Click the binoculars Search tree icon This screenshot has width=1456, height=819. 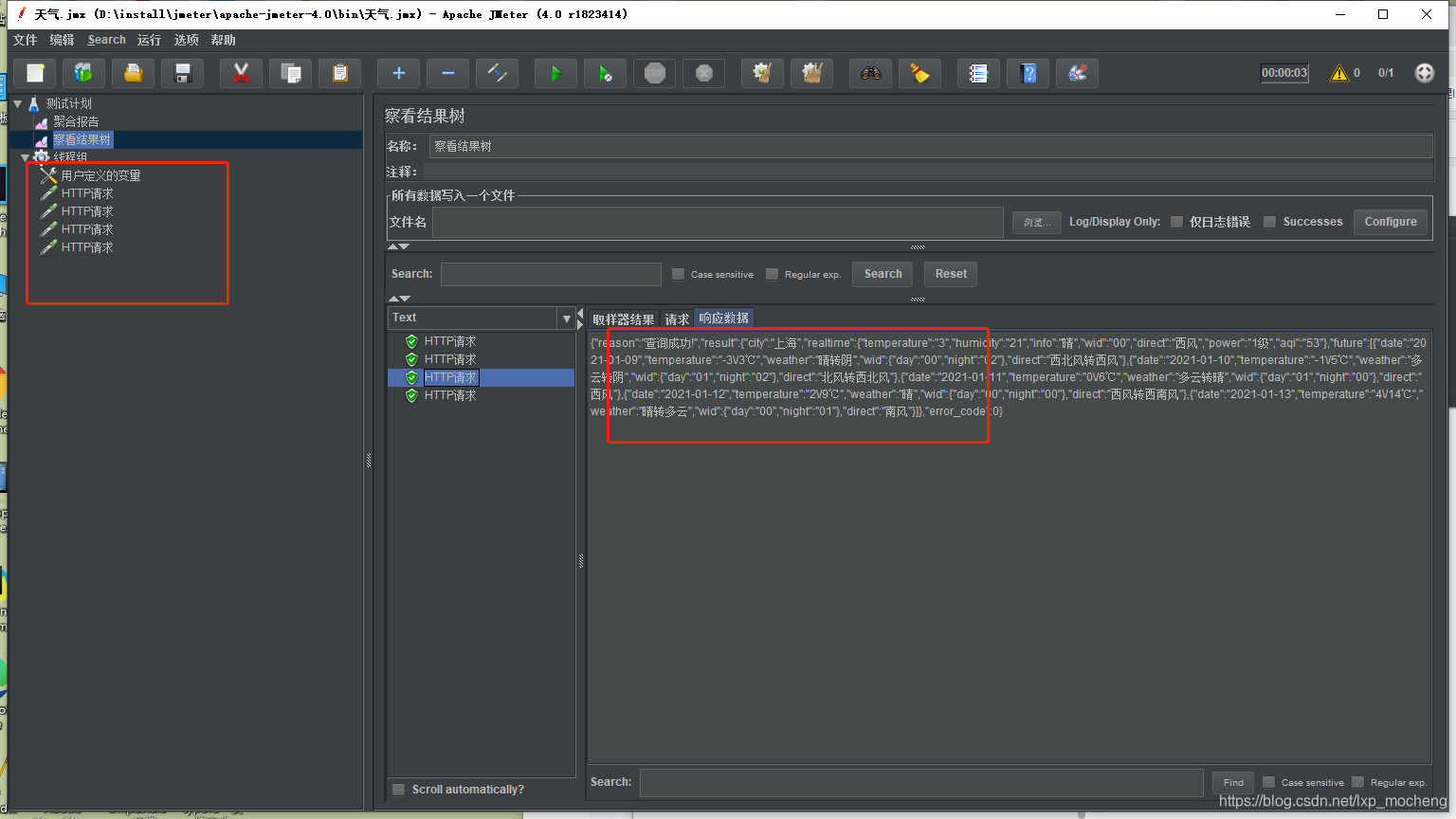(871, 73)
